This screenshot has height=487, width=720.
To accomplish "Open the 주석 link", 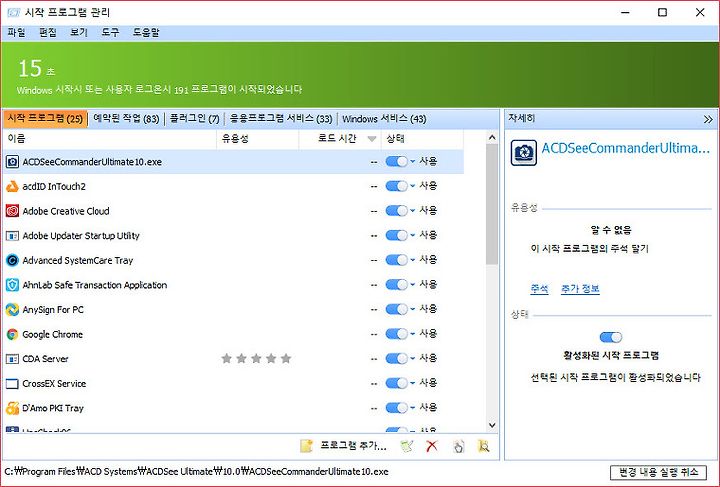I will 540,289.
